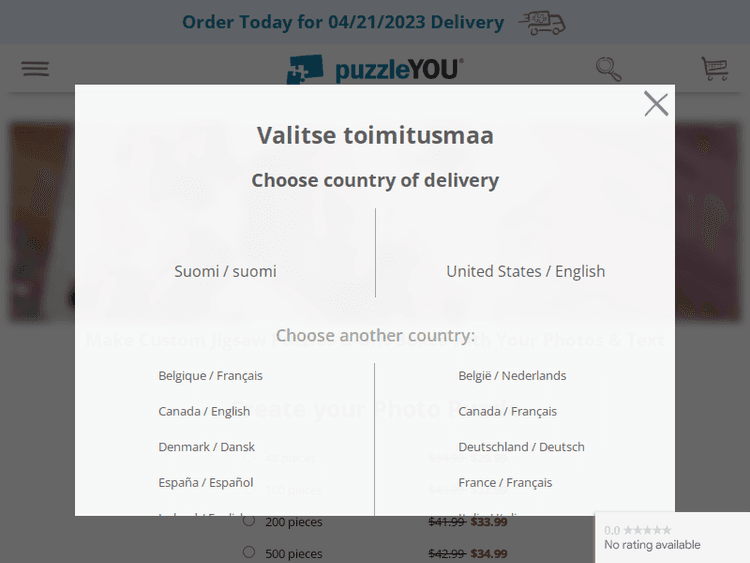
Task: Choose United States / English option
Action: 525,271
